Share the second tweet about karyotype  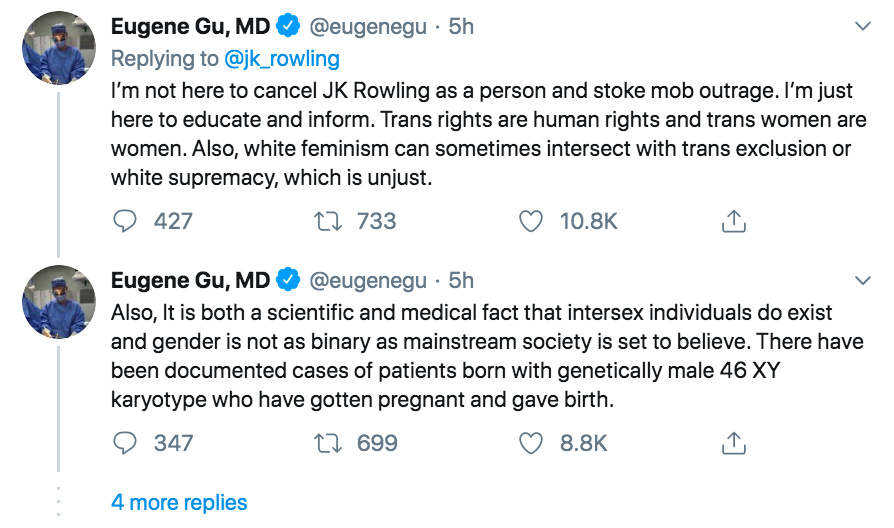point(734,442)
